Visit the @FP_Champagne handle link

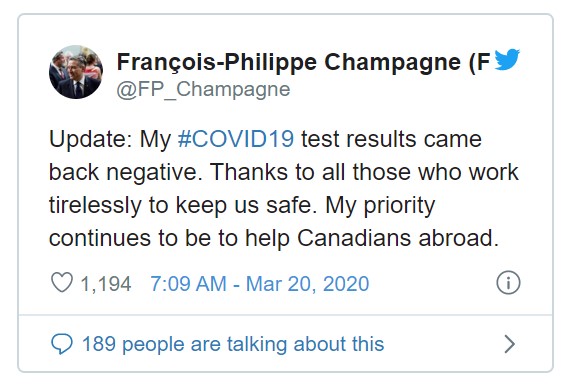(203, 89)
